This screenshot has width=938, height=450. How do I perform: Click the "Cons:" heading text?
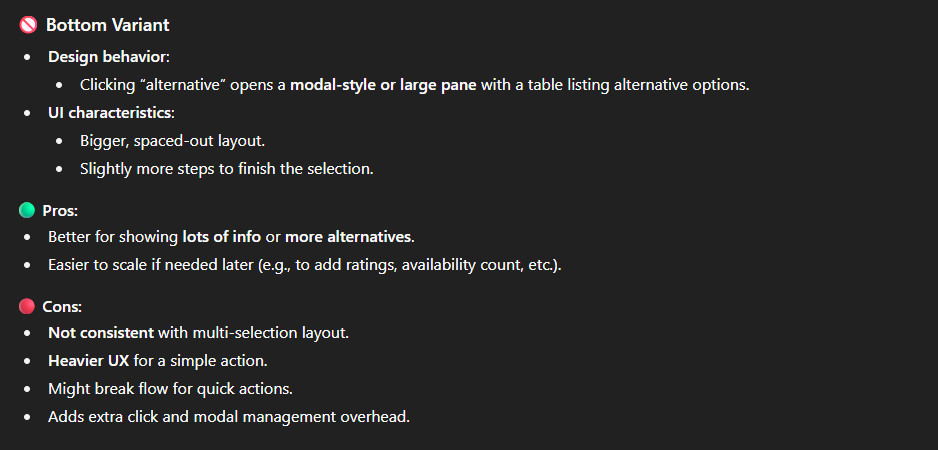pyautogui.click(x=62, y=306)
